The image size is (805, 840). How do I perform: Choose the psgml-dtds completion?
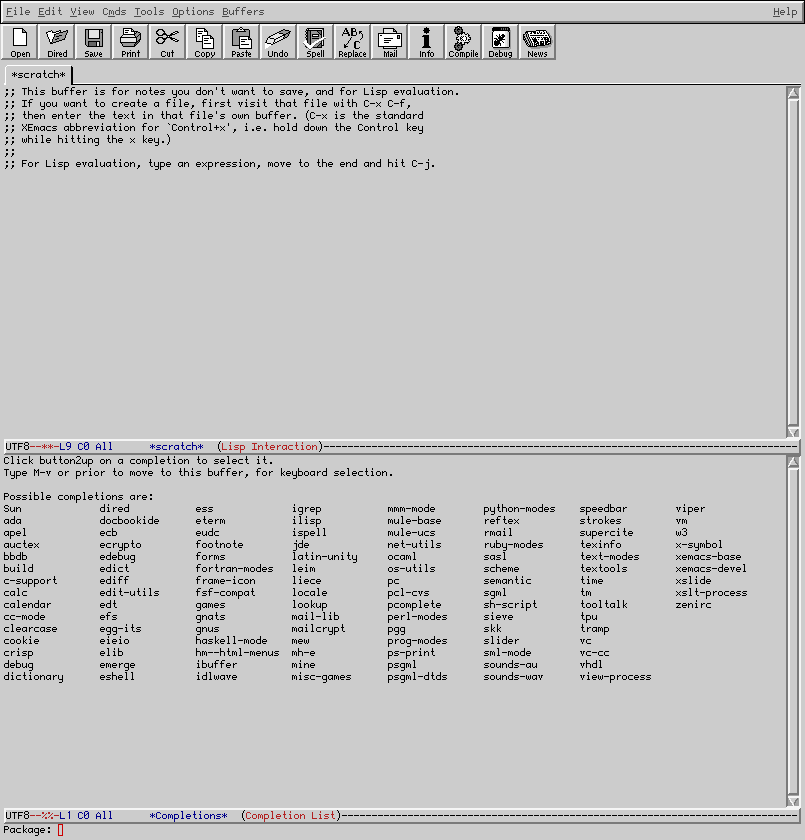click(417, 676)
